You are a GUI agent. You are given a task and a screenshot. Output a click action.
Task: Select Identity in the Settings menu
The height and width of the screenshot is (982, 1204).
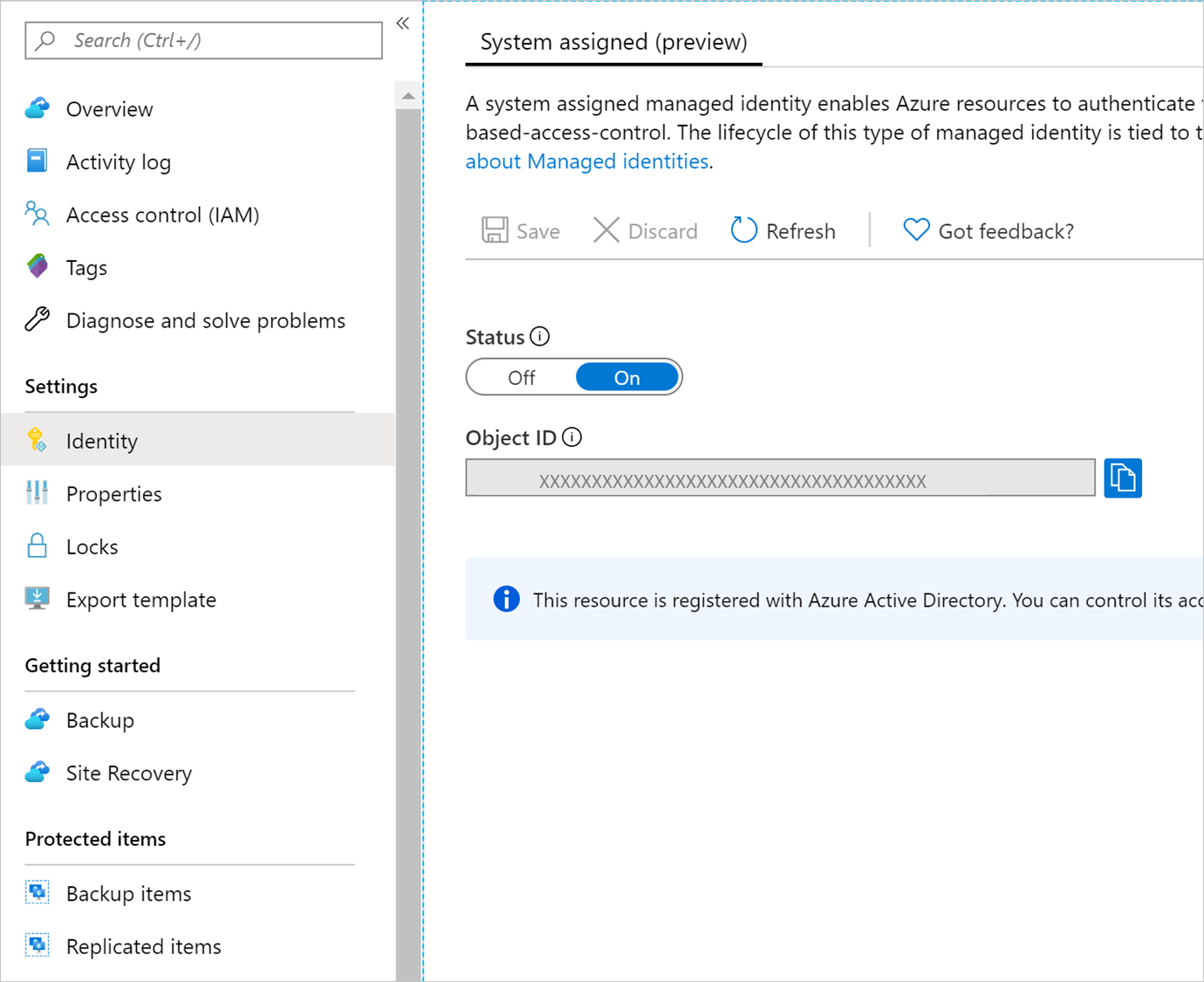pyautogui.click(x=102, y=441)
